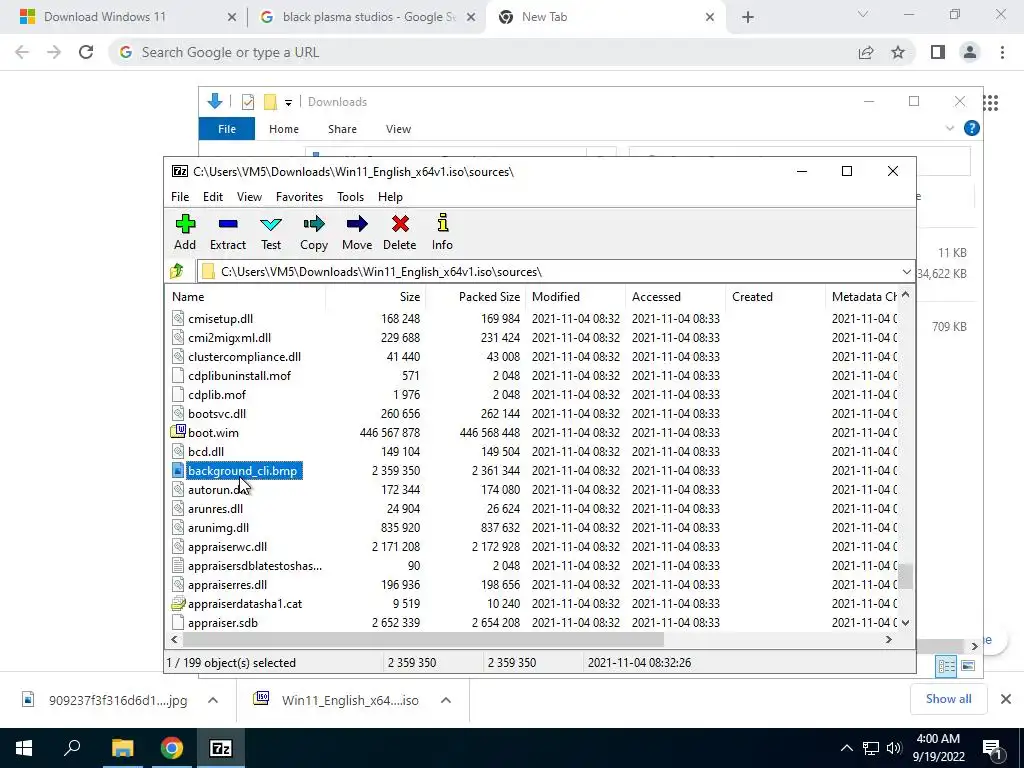The image size is (1024, 768).
Task: Open the Explorer File ribbon tab
Action: pyautogui.click(x=227, y=129)
